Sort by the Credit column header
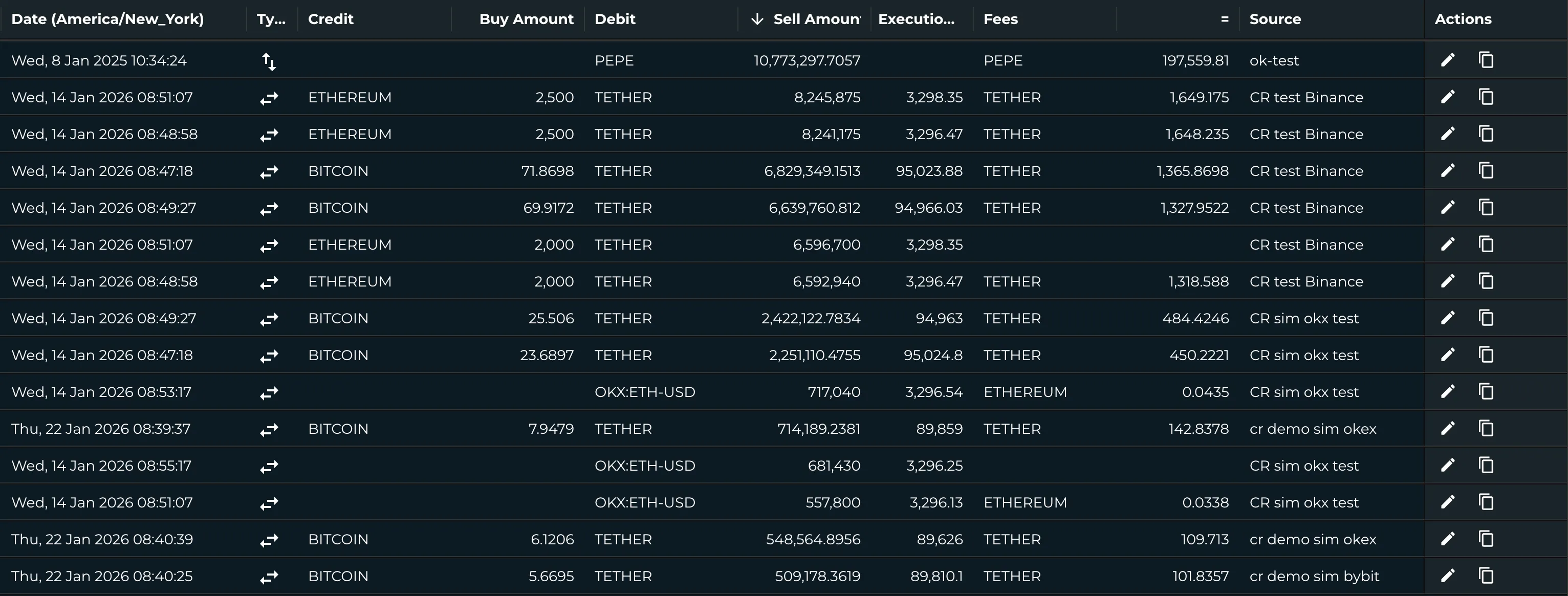Viewport: 1568px width, 596px height. click(x=331, y=19)
